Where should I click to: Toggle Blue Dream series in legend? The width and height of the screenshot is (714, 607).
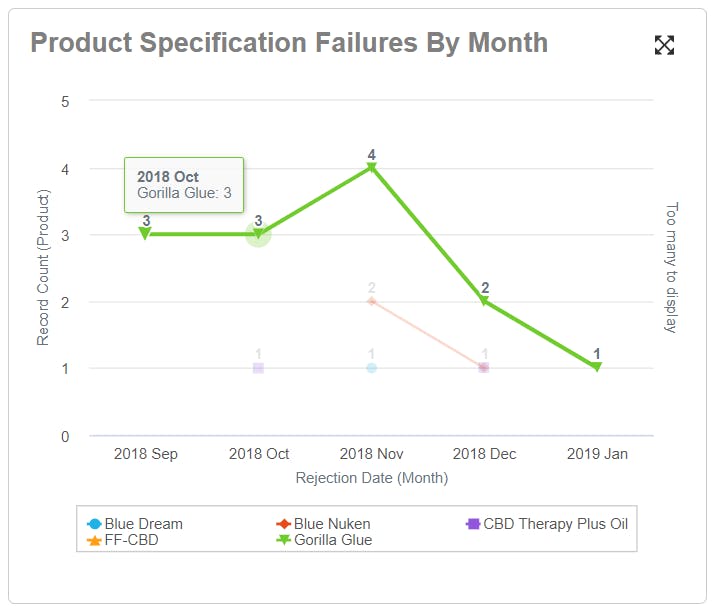[136, 523]
